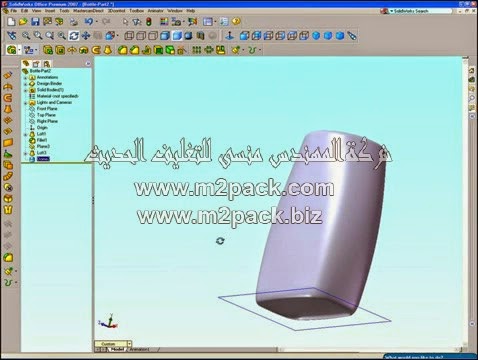Select the Zoom to Area magnifier
This screenshot has height=360, width=478.
[x=38, y=35]
